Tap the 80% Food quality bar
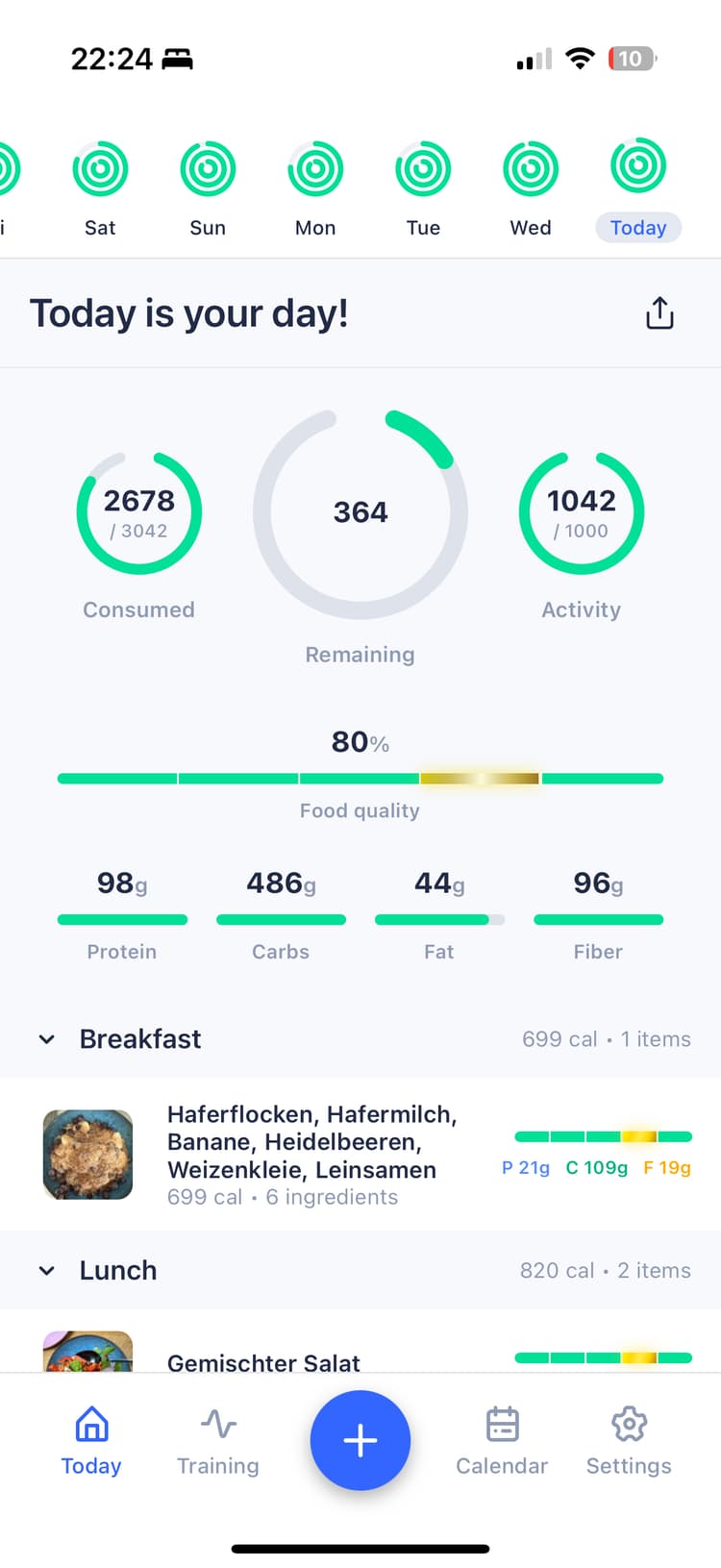Image resolution: width=721 pixels, height=1568 pixels. pyautogui.click(x=360, y=778)
